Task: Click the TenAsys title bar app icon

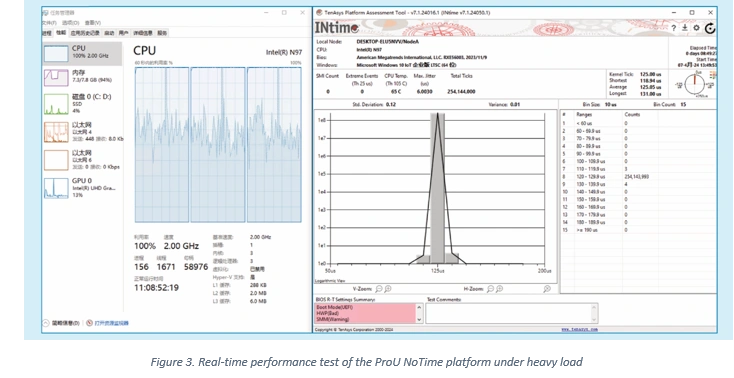Action: pos(319,13)
